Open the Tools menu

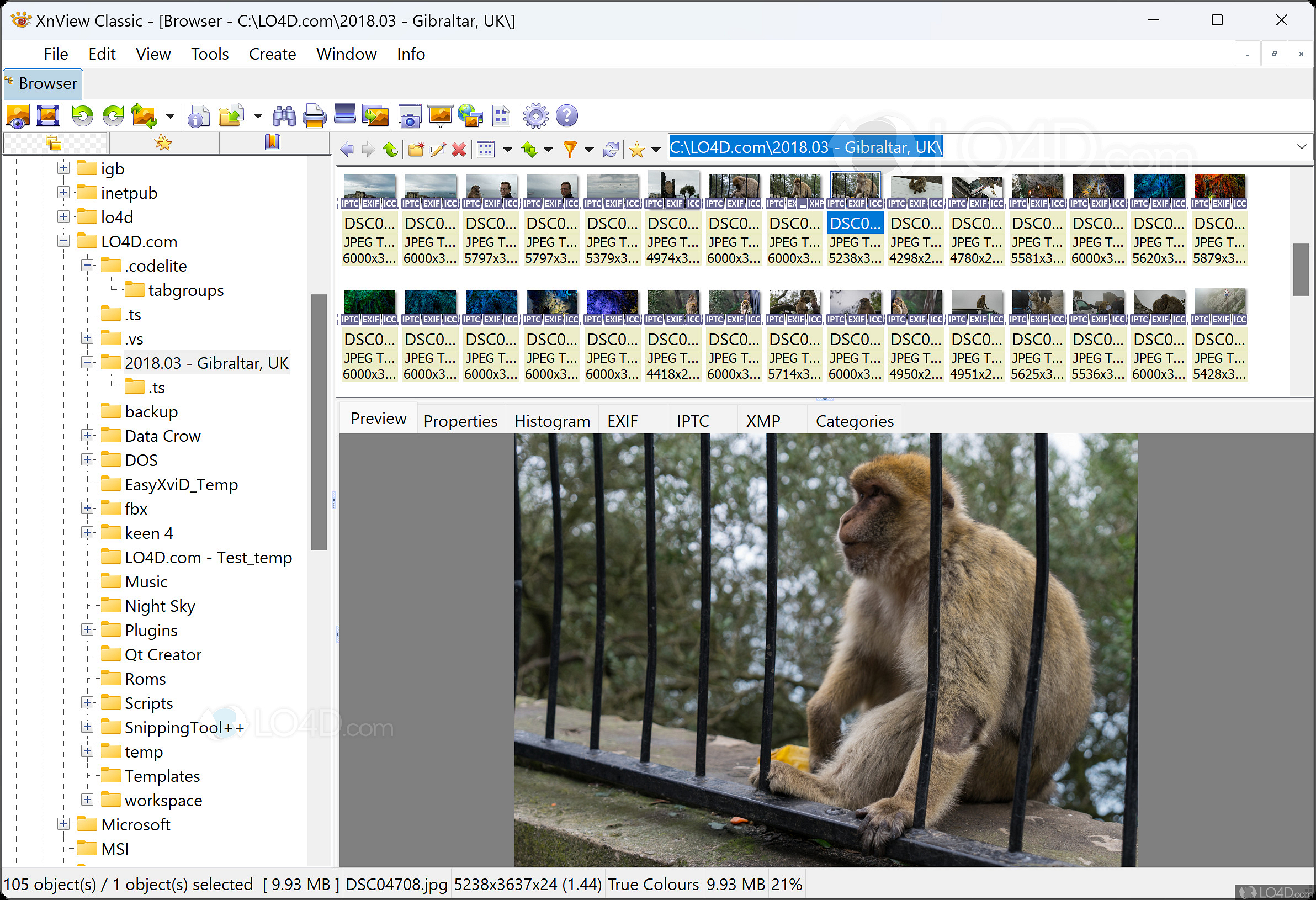(x=207, y=54)
